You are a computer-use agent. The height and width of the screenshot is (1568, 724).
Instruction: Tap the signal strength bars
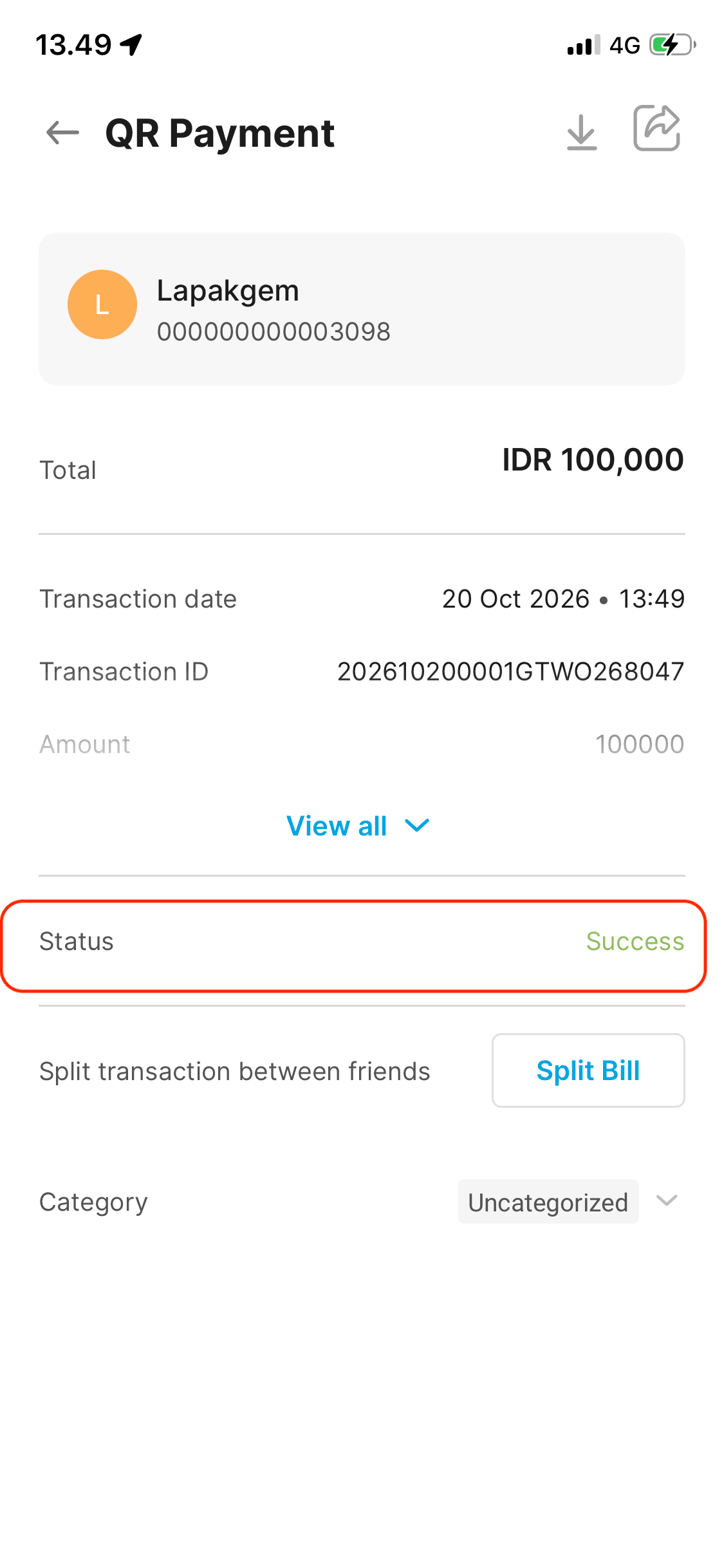pyautogui.click(x=584, y=45)
